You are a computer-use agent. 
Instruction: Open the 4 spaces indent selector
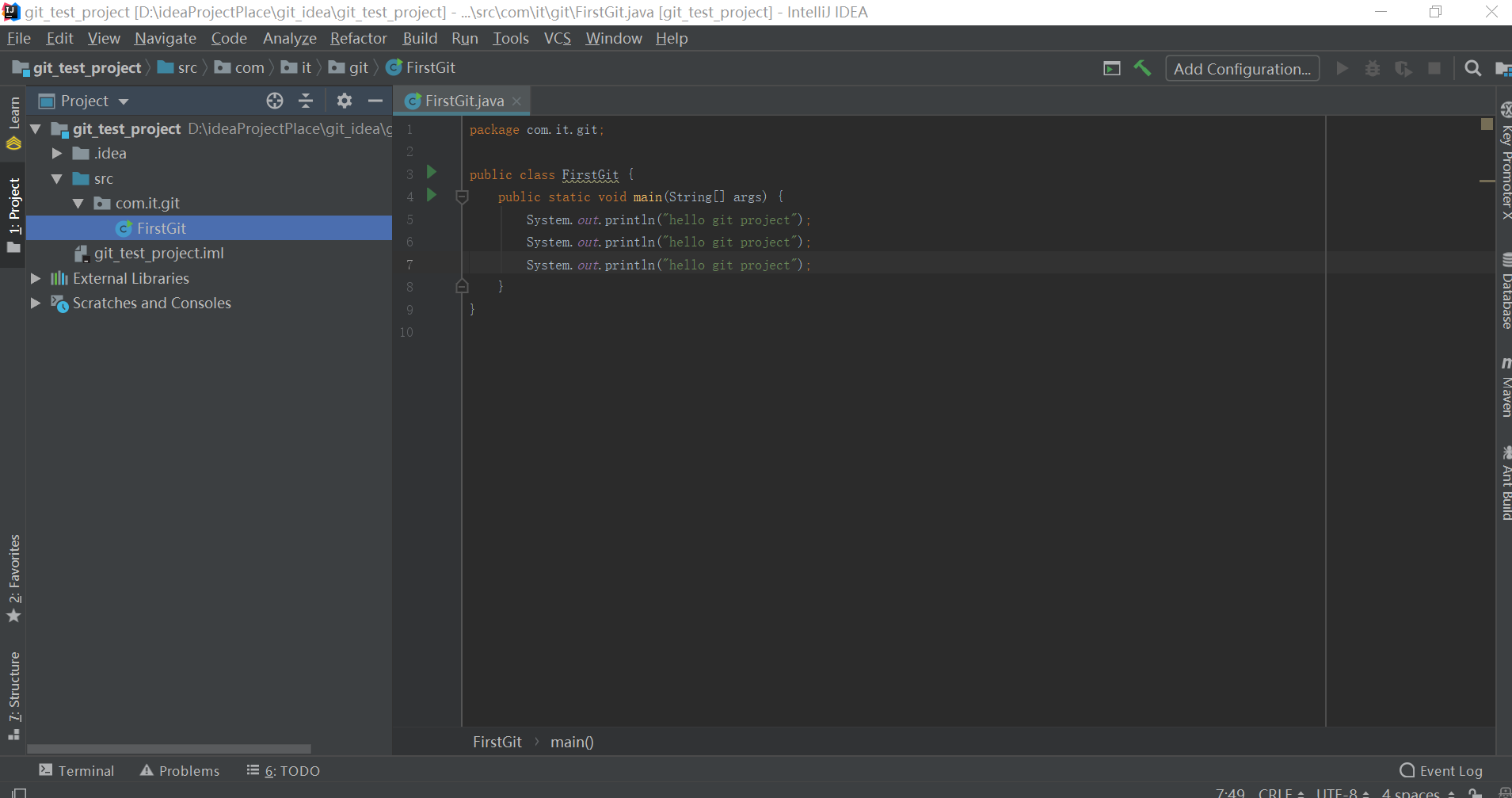[x=1418, y=792]
